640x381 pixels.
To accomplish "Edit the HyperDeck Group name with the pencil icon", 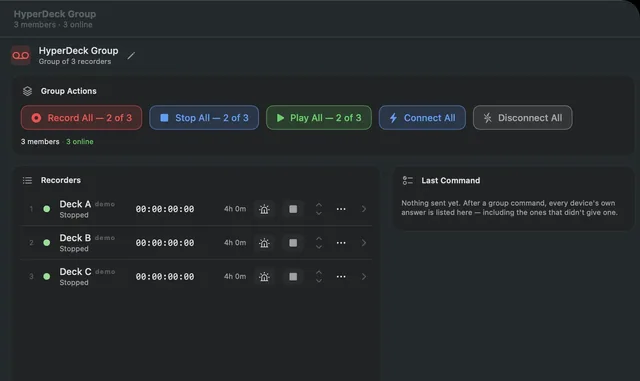I will [x=131, y=56].
